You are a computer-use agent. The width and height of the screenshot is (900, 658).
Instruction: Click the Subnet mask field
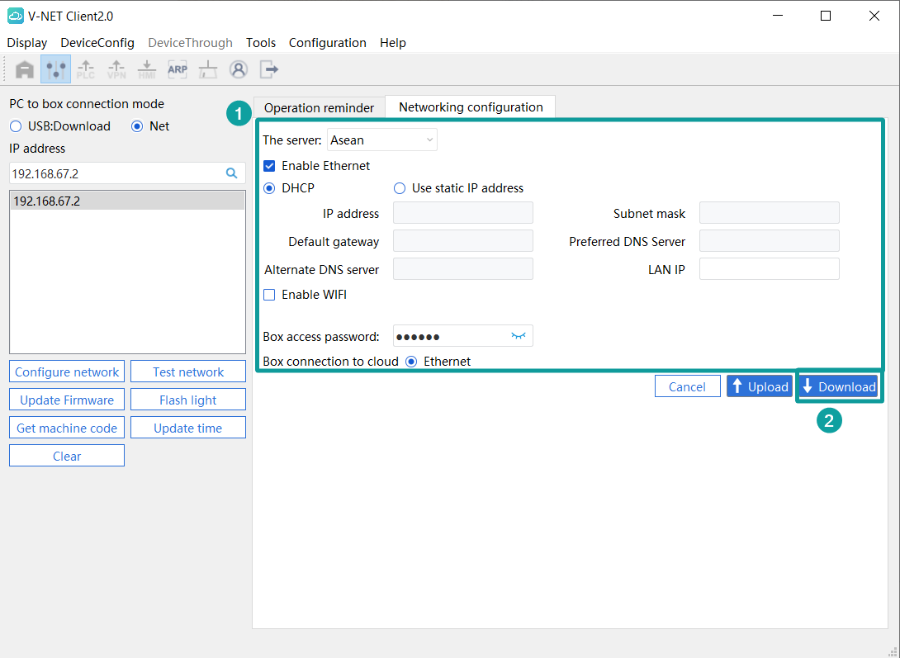tap(769, 213)
